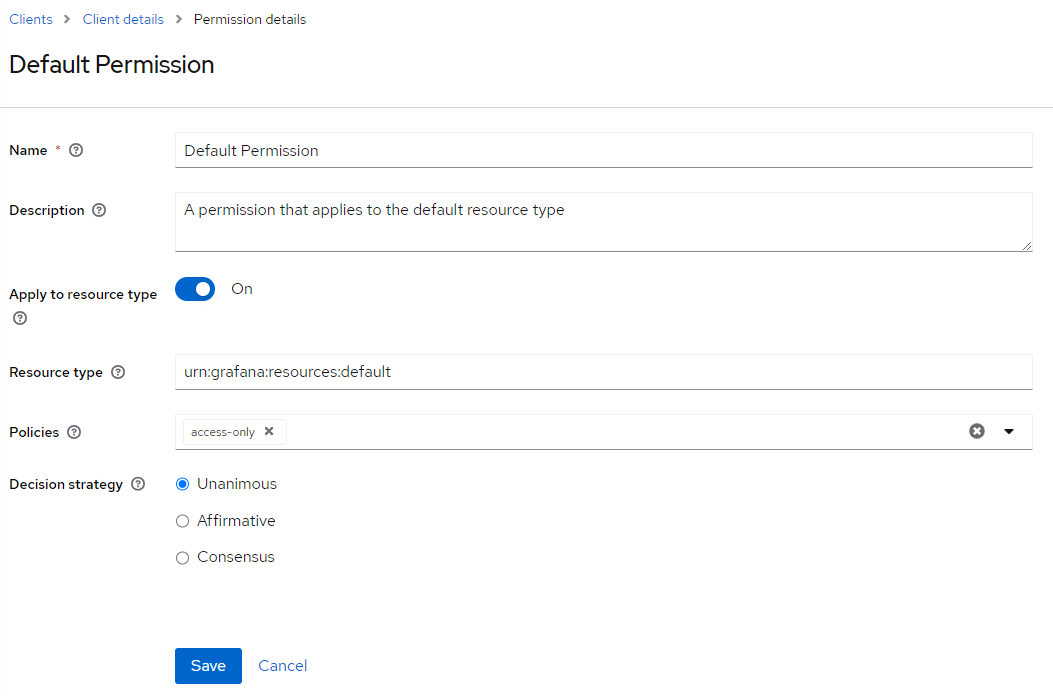Image resolution: width=1053 pixels, height=696 pixels.
Task: Click inside the Name input field
Action: coord(600,150)
